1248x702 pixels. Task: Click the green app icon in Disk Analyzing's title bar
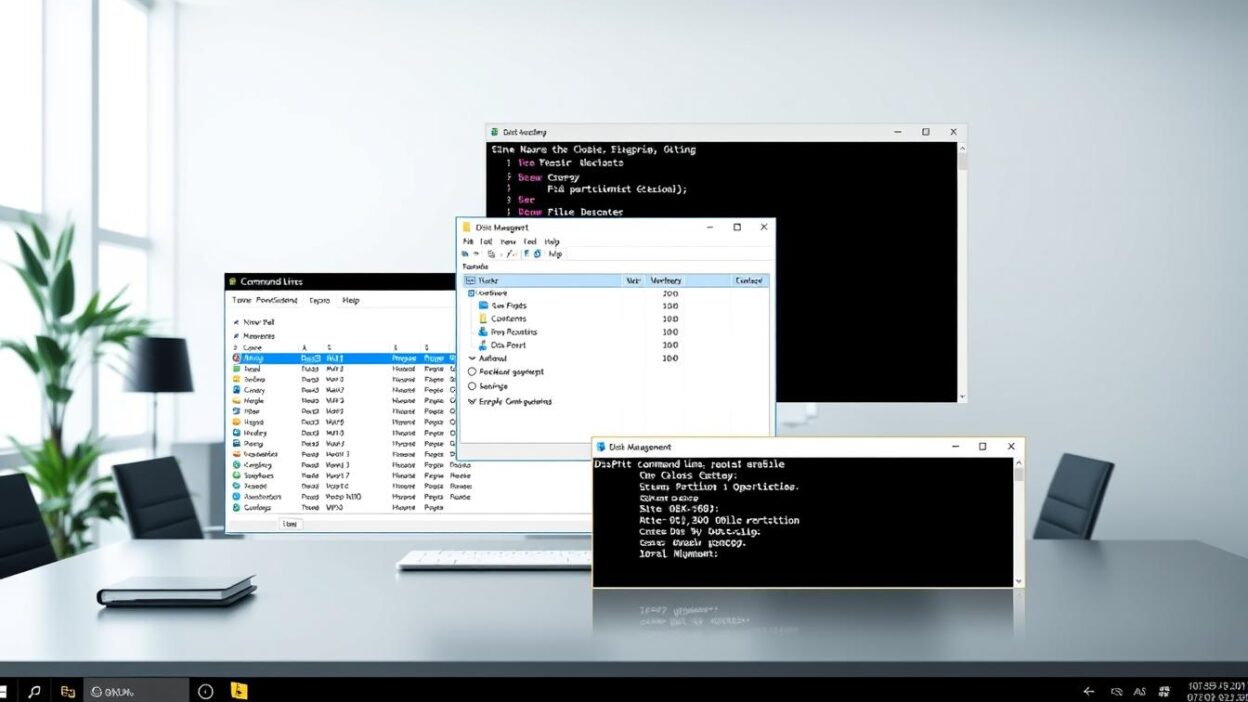point(493,131)
